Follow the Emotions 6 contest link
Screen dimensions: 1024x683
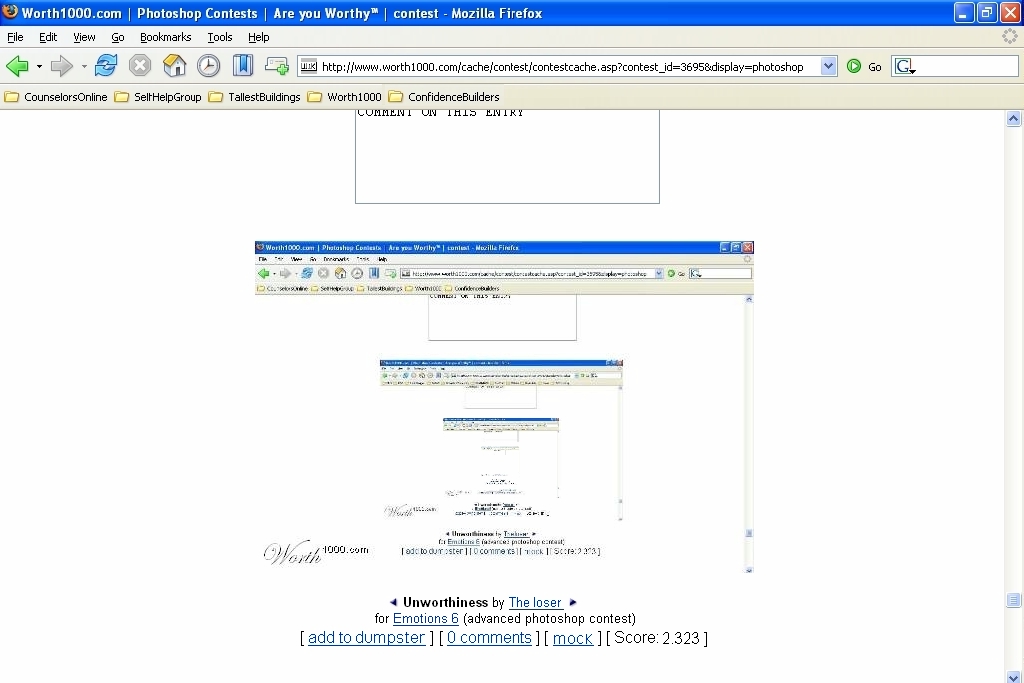pyautogui.click(x=426, y=618)
